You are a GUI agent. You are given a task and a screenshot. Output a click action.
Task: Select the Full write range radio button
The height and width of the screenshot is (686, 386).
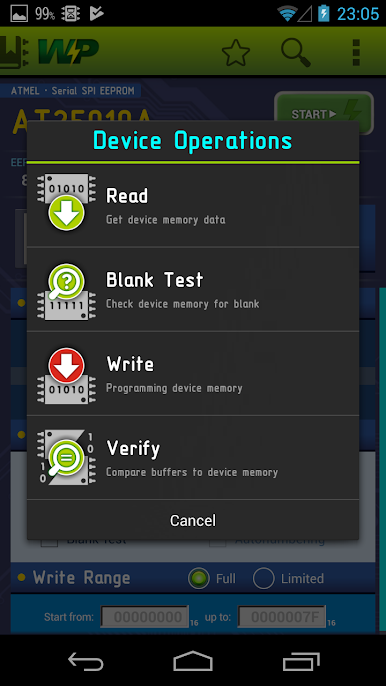[199, 578]
